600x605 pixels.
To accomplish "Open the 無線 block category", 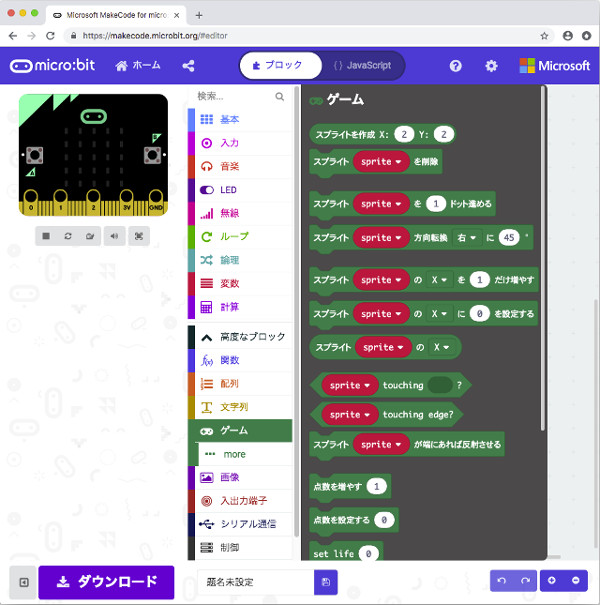I will click(x=240, y=213).
